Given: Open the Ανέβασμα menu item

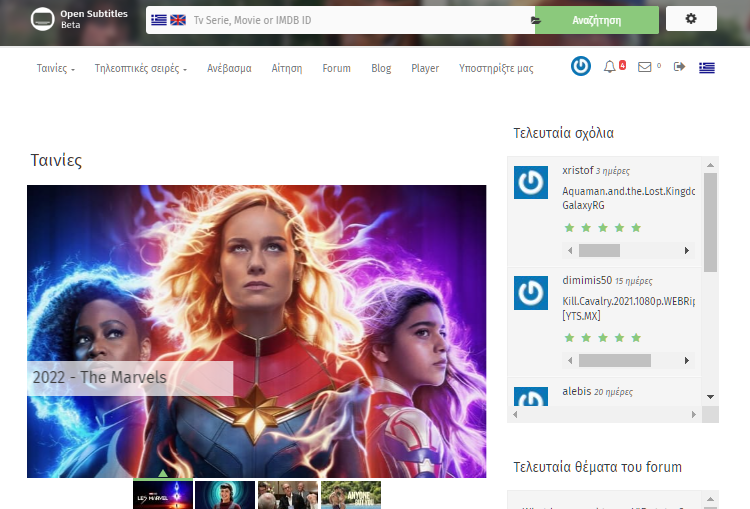Looking at the screenshot, I should pos(229,68).
